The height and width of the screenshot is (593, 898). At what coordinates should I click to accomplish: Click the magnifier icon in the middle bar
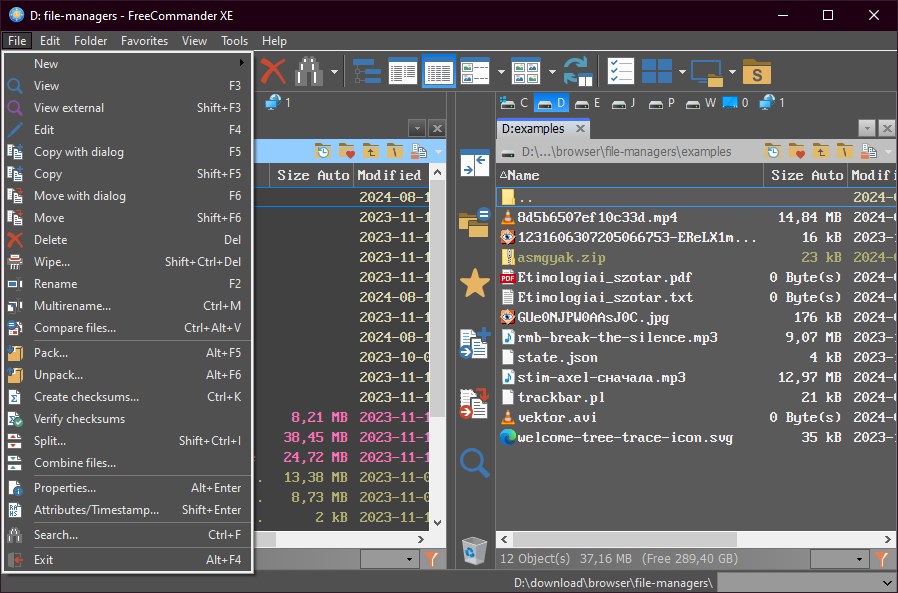pyautogui.click(x=473, y=462)
